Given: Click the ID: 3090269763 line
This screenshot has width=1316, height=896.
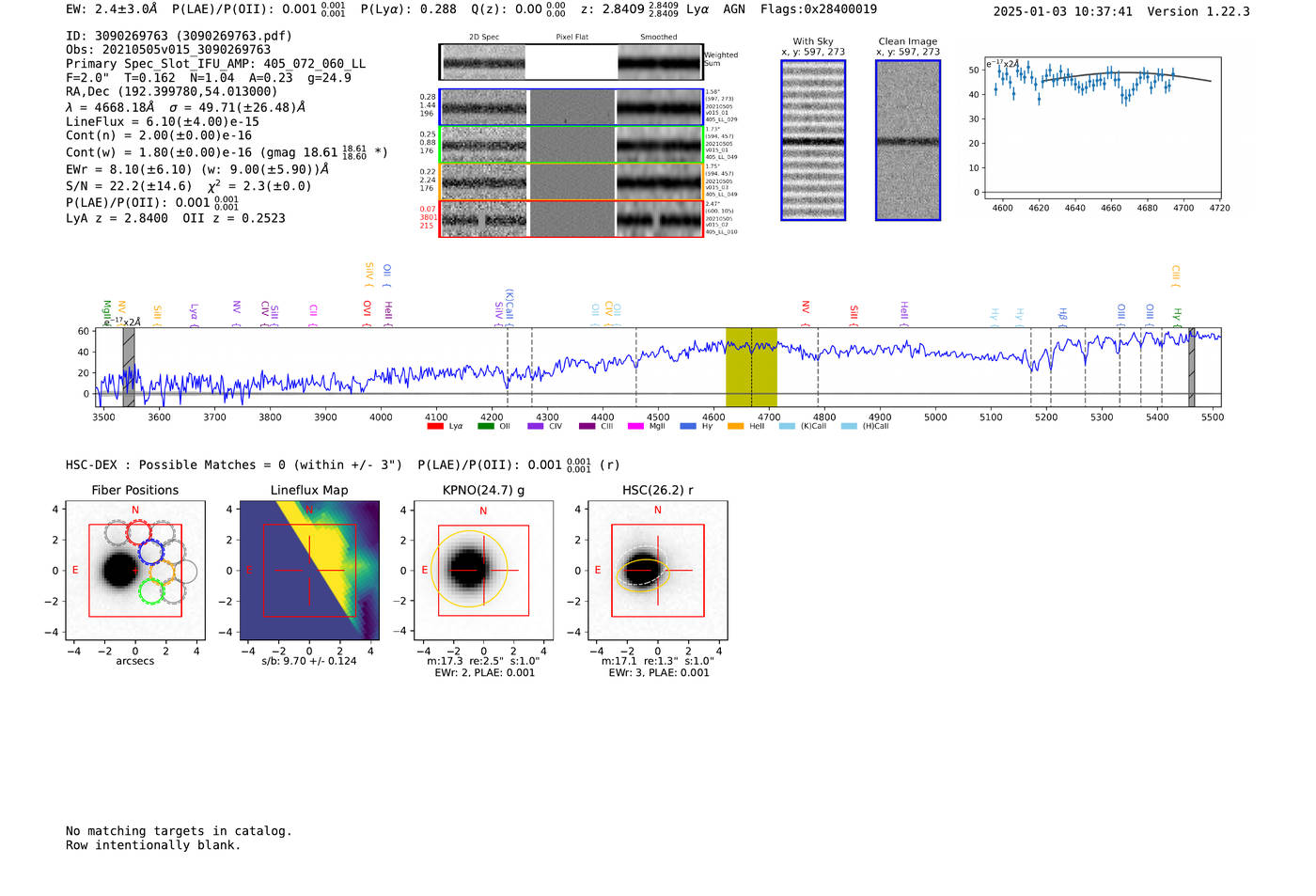Looking at the screenshot, I should tap(179, 36).
